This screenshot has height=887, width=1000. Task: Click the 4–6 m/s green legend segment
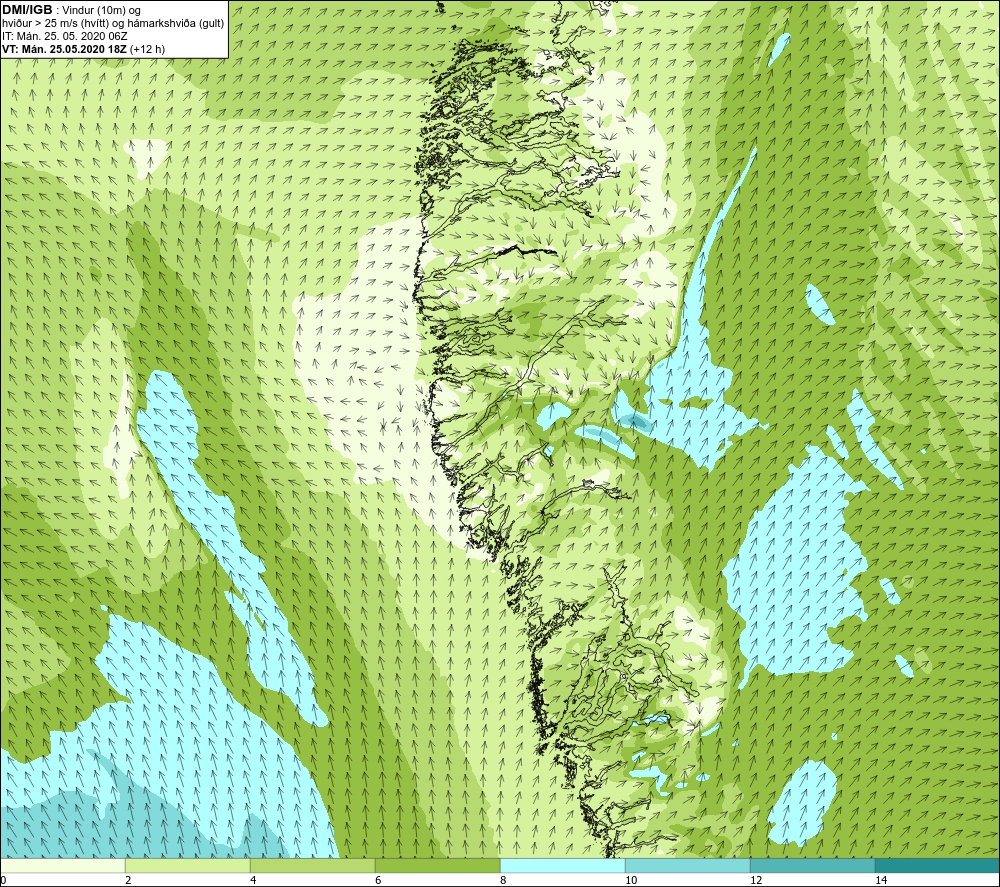312,865
